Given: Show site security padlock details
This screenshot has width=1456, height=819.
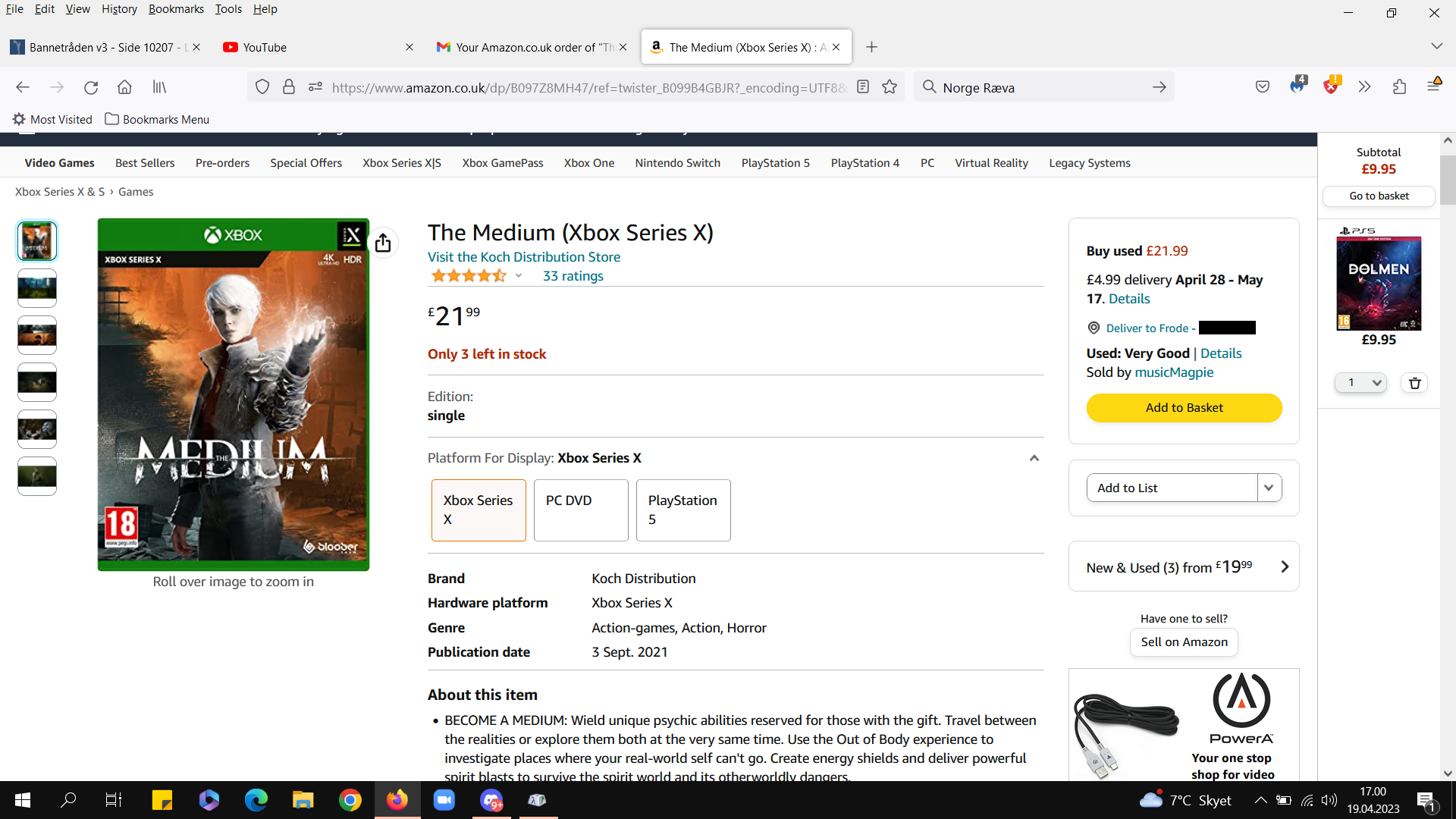Looking at the screenshot, I should [x=289, y=87].
